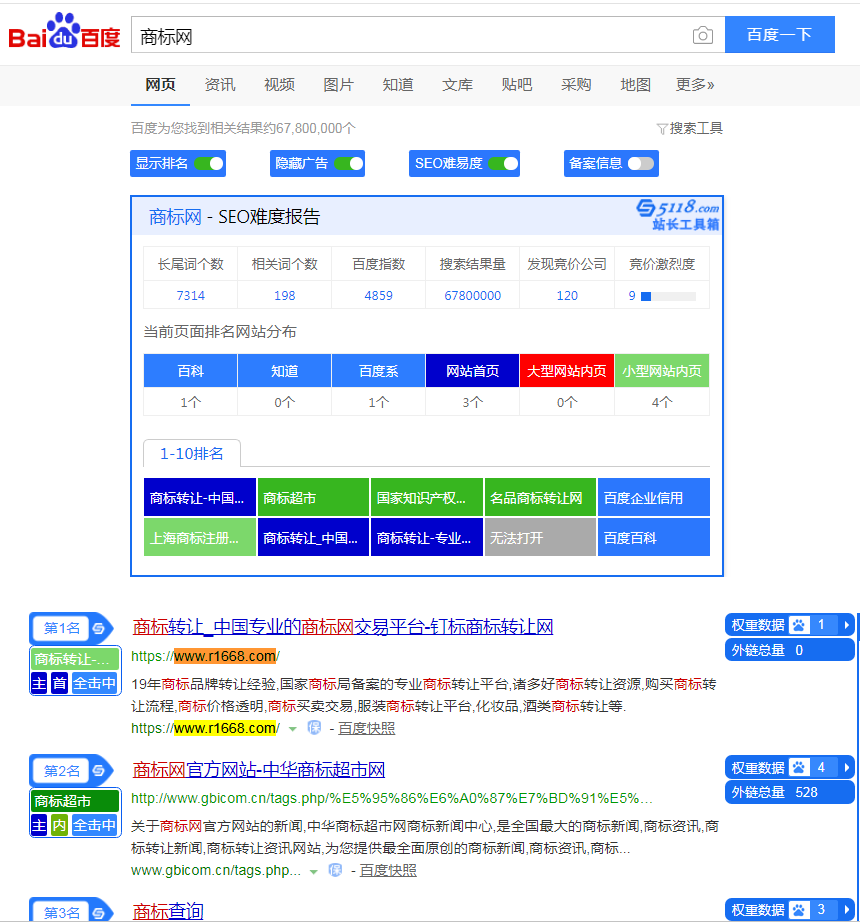Click the 保 shield icon on r1668.com result
860x923 pixels.
coord(314,728)
